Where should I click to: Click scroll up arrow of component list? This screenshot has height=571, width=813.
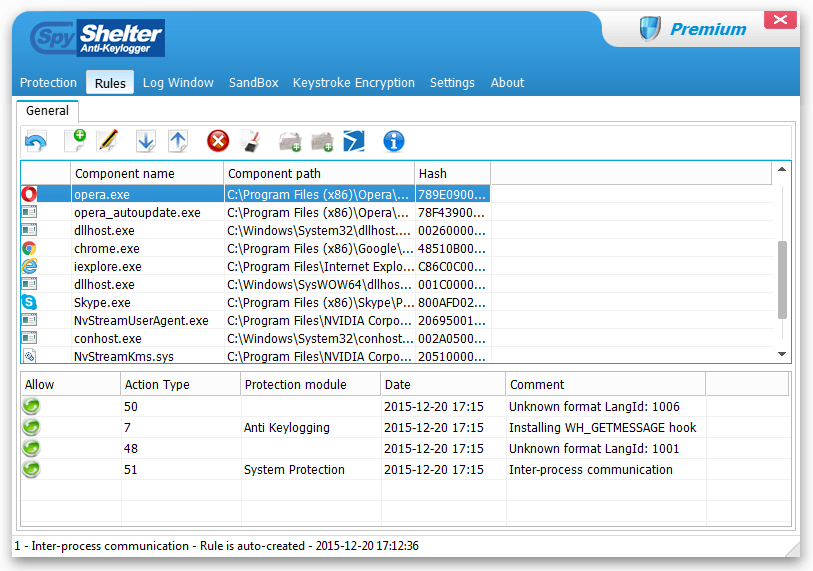pyautogui.click(x=781, y=173)
